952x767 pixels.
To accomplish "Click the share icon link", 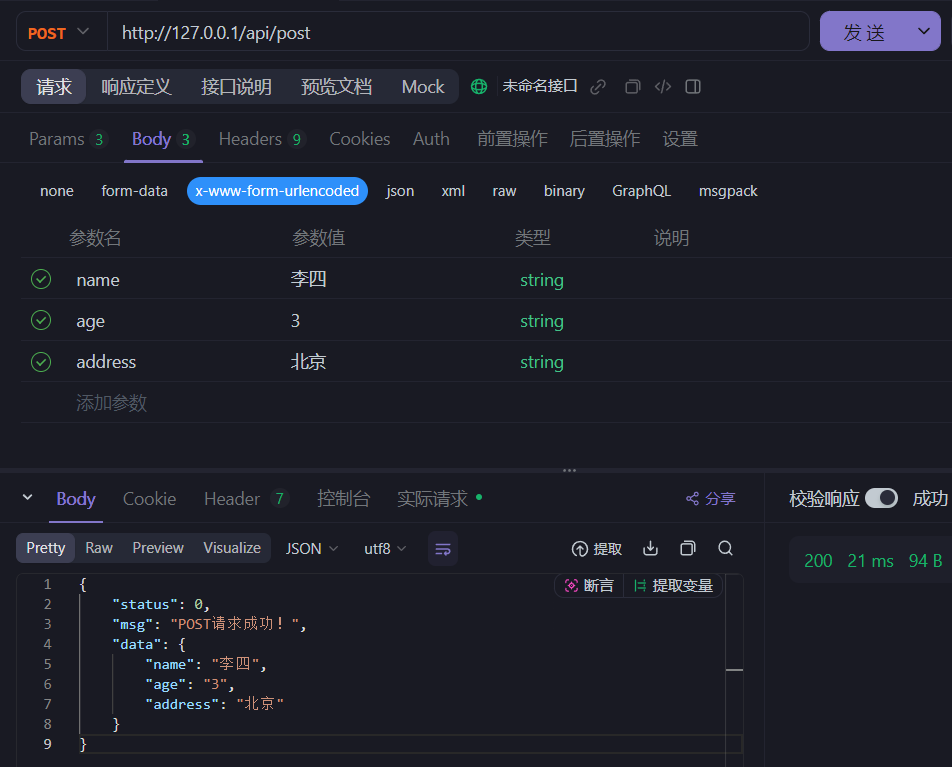I will pyautogui.click(x=710, y=499).
